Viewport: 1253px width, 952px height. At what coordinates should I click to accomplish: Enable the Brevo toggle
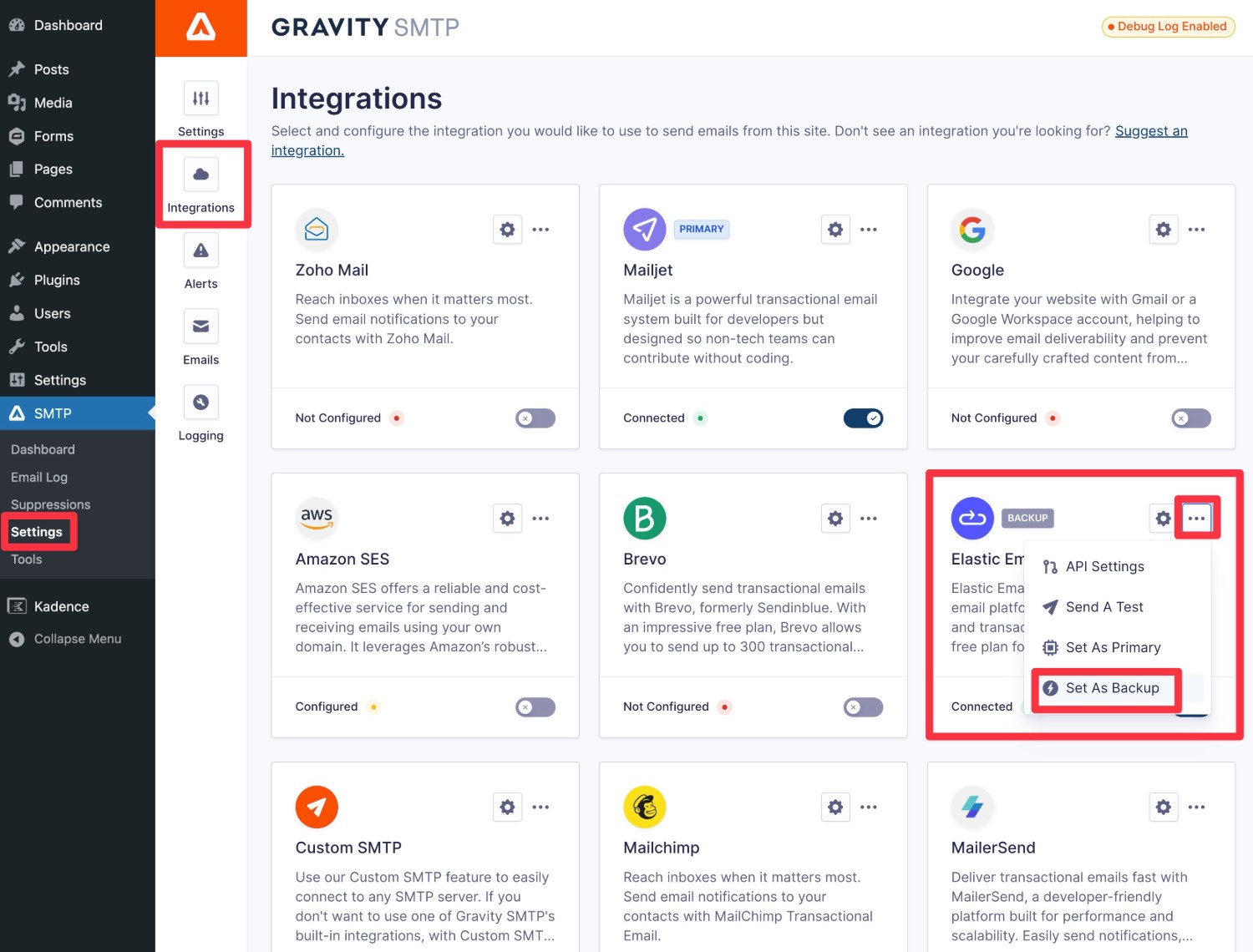864,707
